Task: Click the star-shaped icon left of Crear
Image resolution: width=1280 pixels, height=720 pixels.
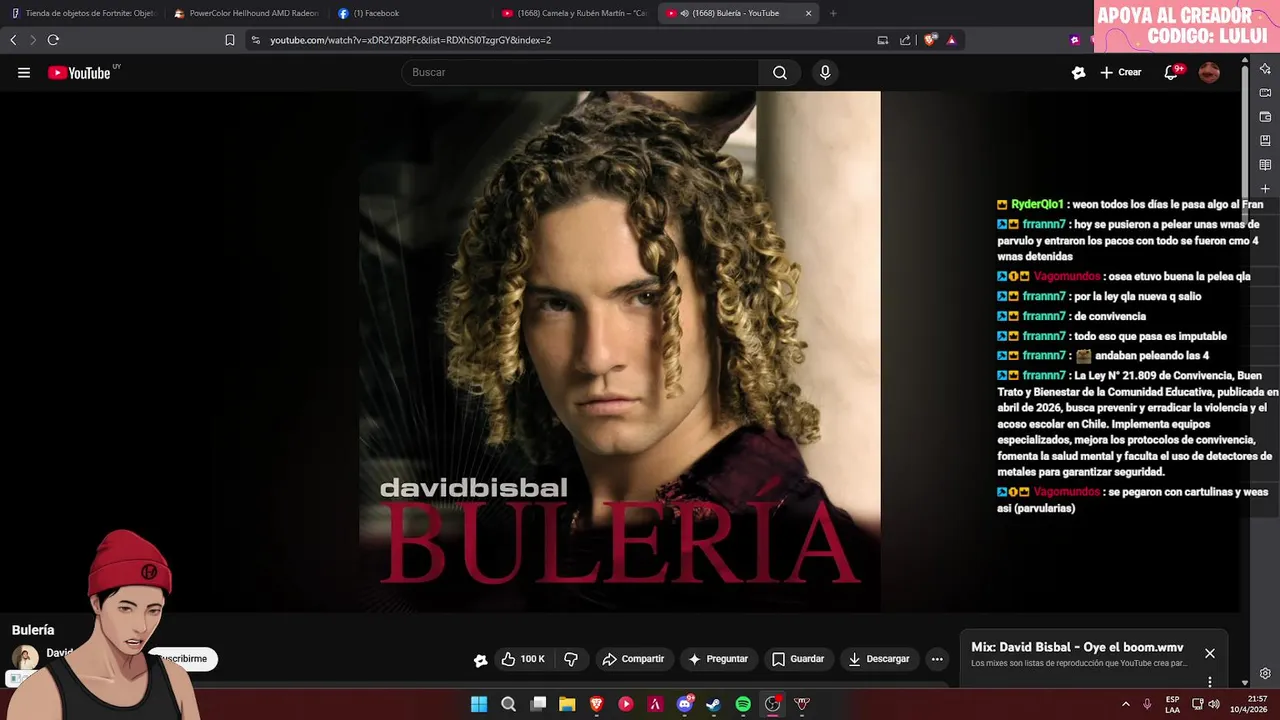Action: tap(1078, 72)
